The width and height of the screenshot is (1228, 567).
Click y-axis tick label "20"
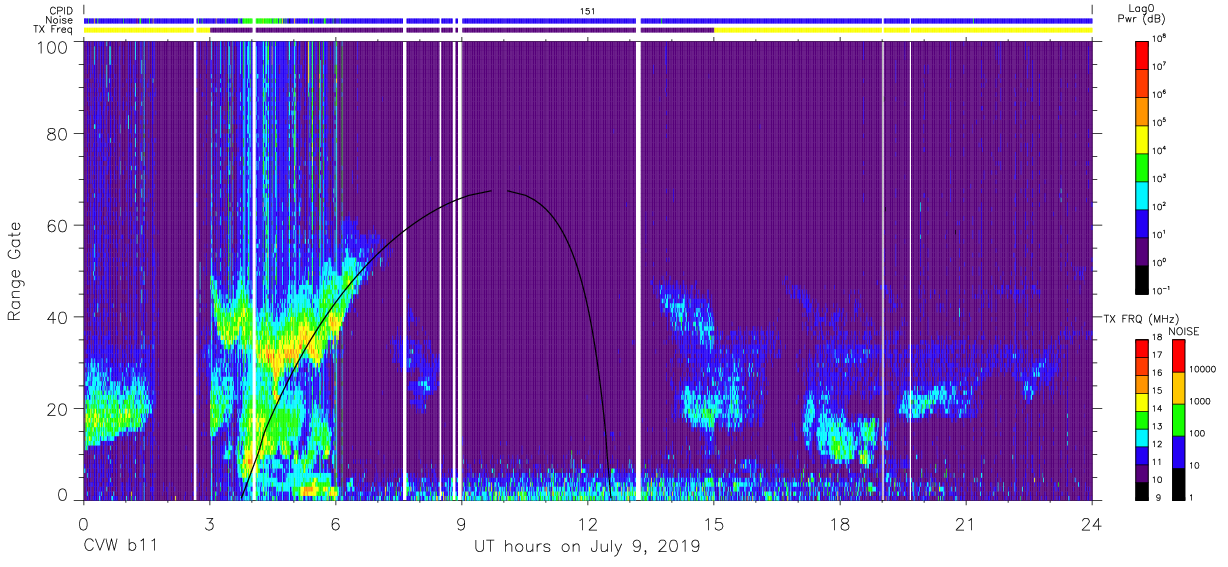point(57,408)
